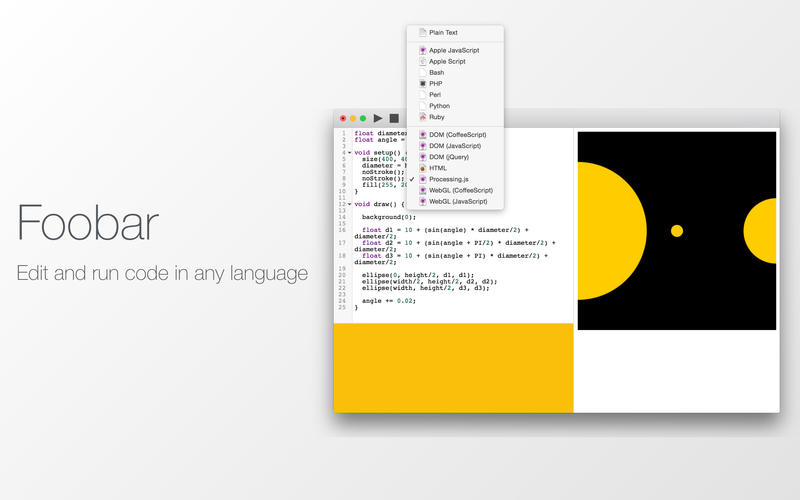
Task: Click the line "ellipse(width, height/2, d3, d3);"
Action: coord(426,288)
